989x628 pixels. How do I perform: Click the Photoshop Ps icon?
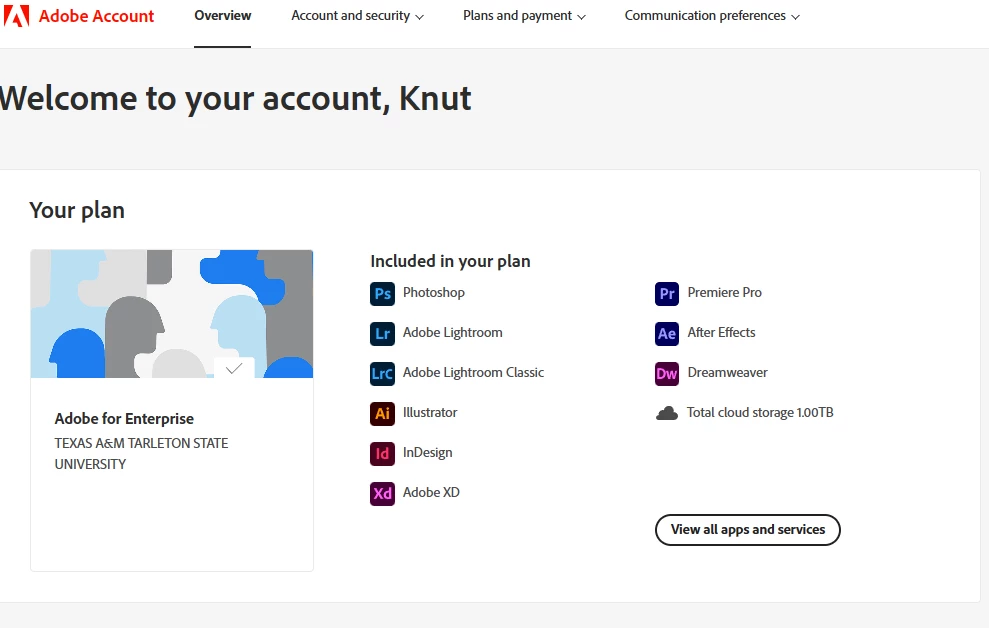click(382, 294)
